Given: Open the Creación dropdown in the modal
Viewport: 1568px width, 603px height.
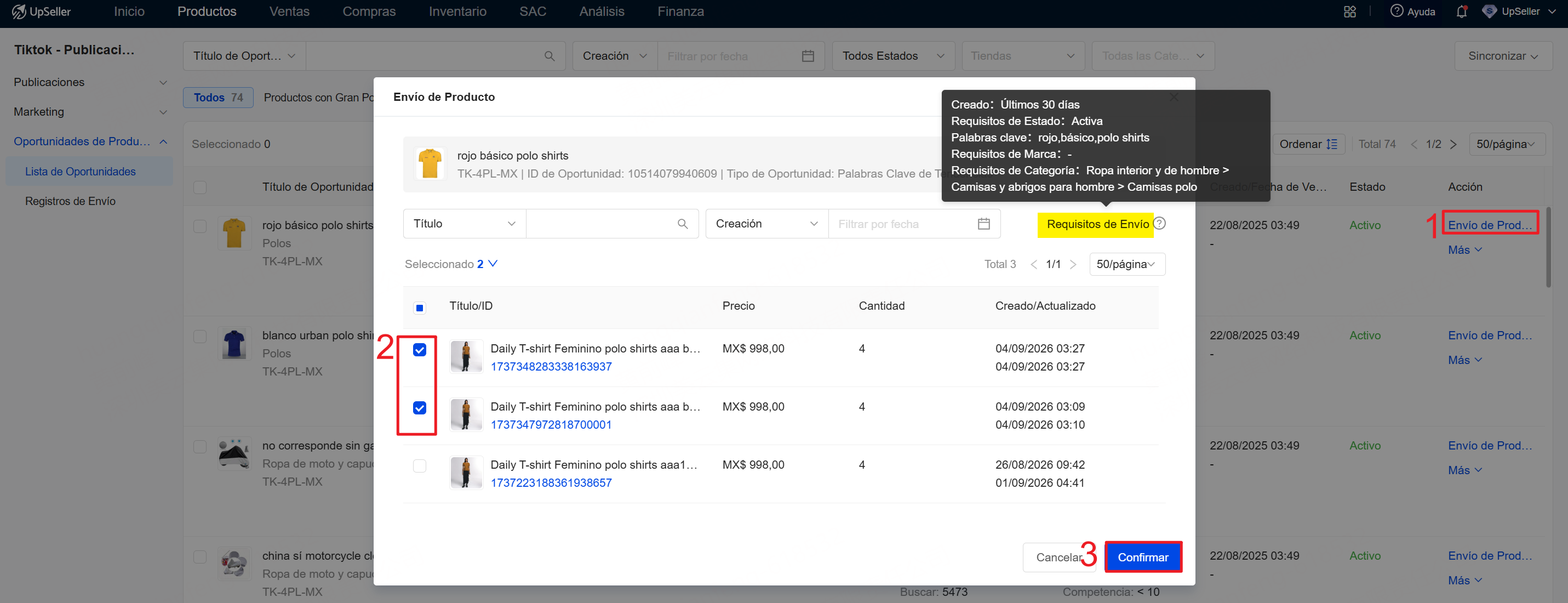Looking at the screenshot, I should [x=767, y=224].
